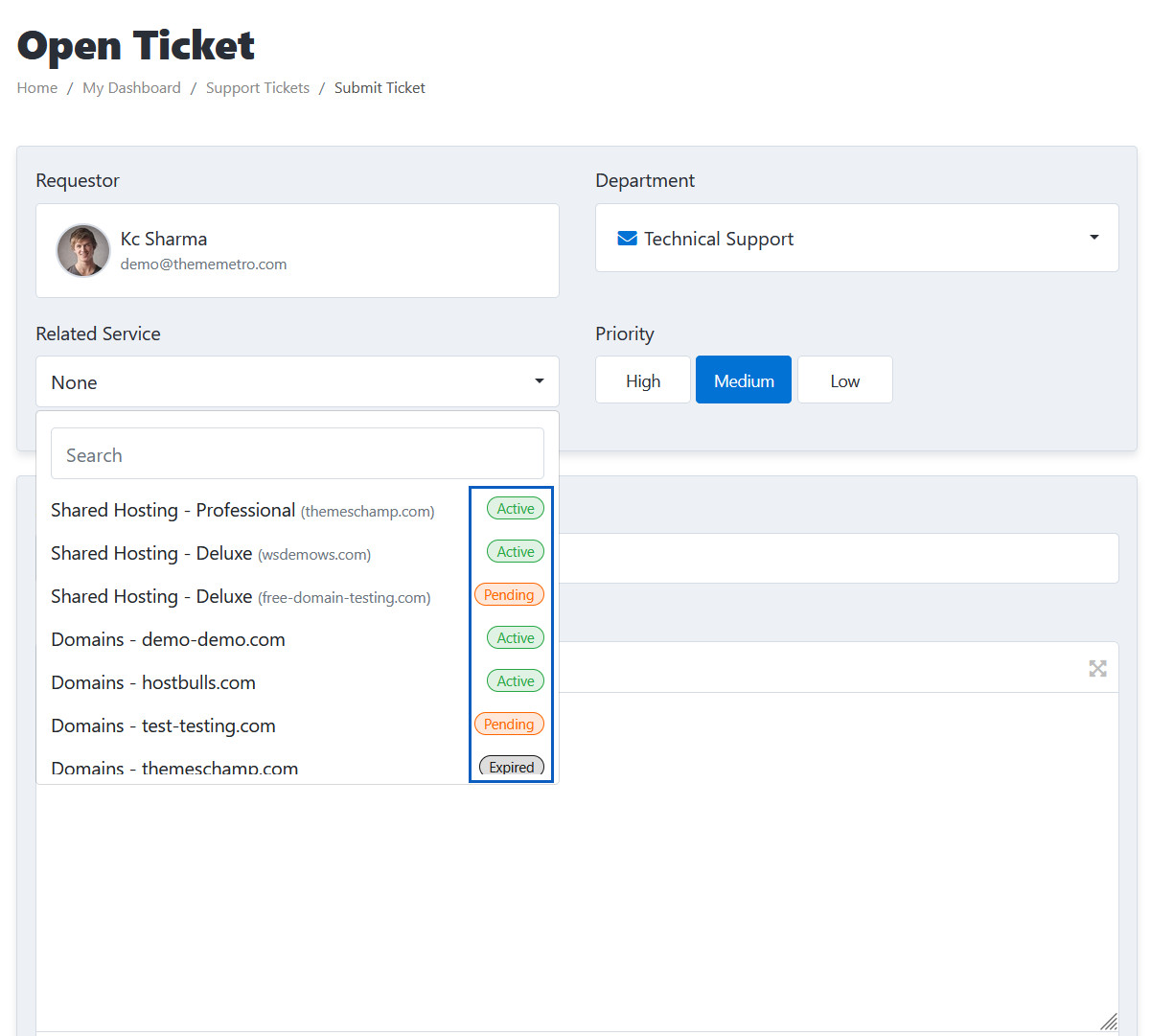Collapse the Related Service dropdown showing None
Image resolution: width=1151 pixels, height=1036 pixels.
[297, 382]
